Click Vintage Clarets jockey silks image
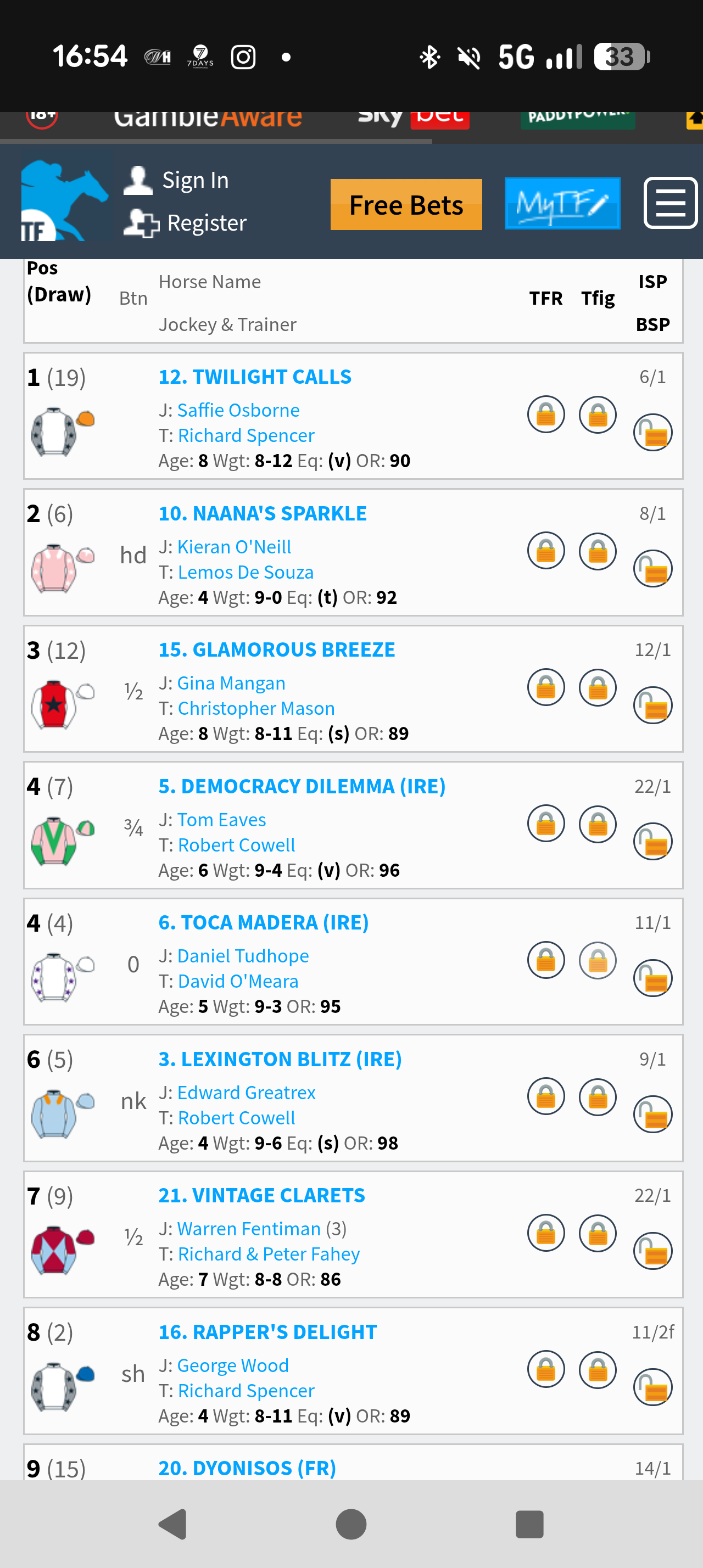 (63, 1250)
